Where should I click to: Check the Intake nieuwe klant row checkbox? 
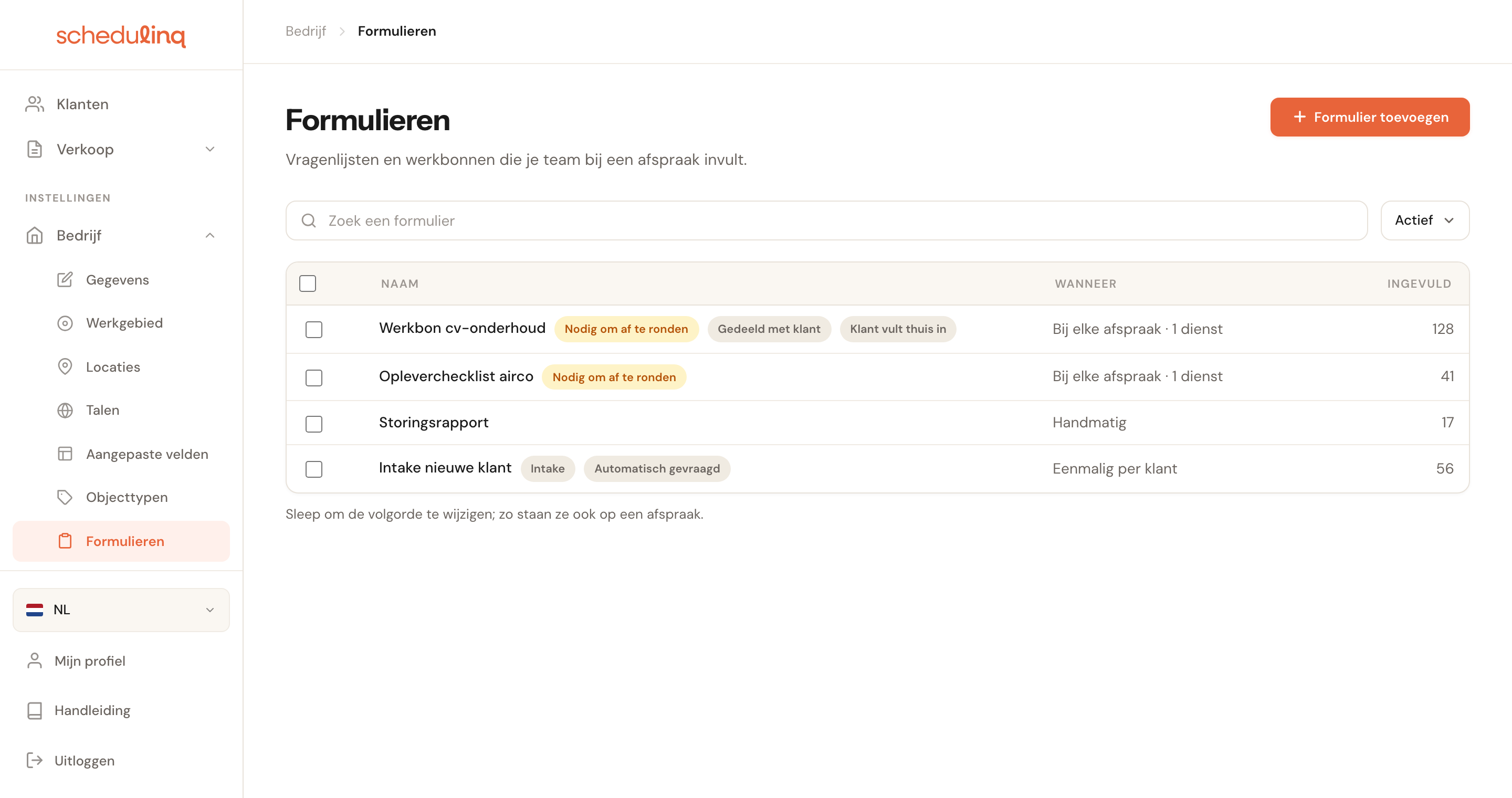[x=314, y=469]
